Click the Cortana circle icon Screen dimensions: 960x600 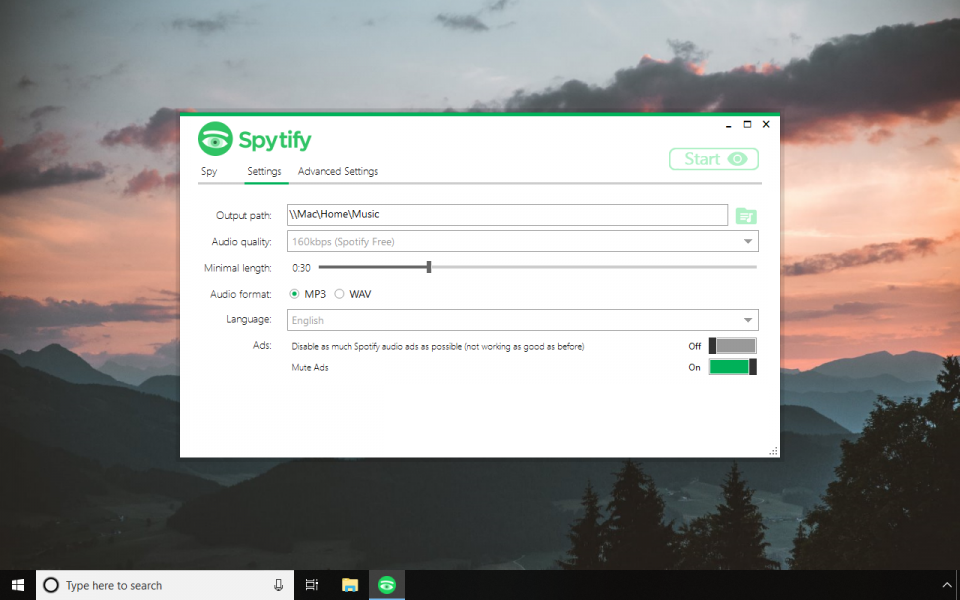coord(51,585)
